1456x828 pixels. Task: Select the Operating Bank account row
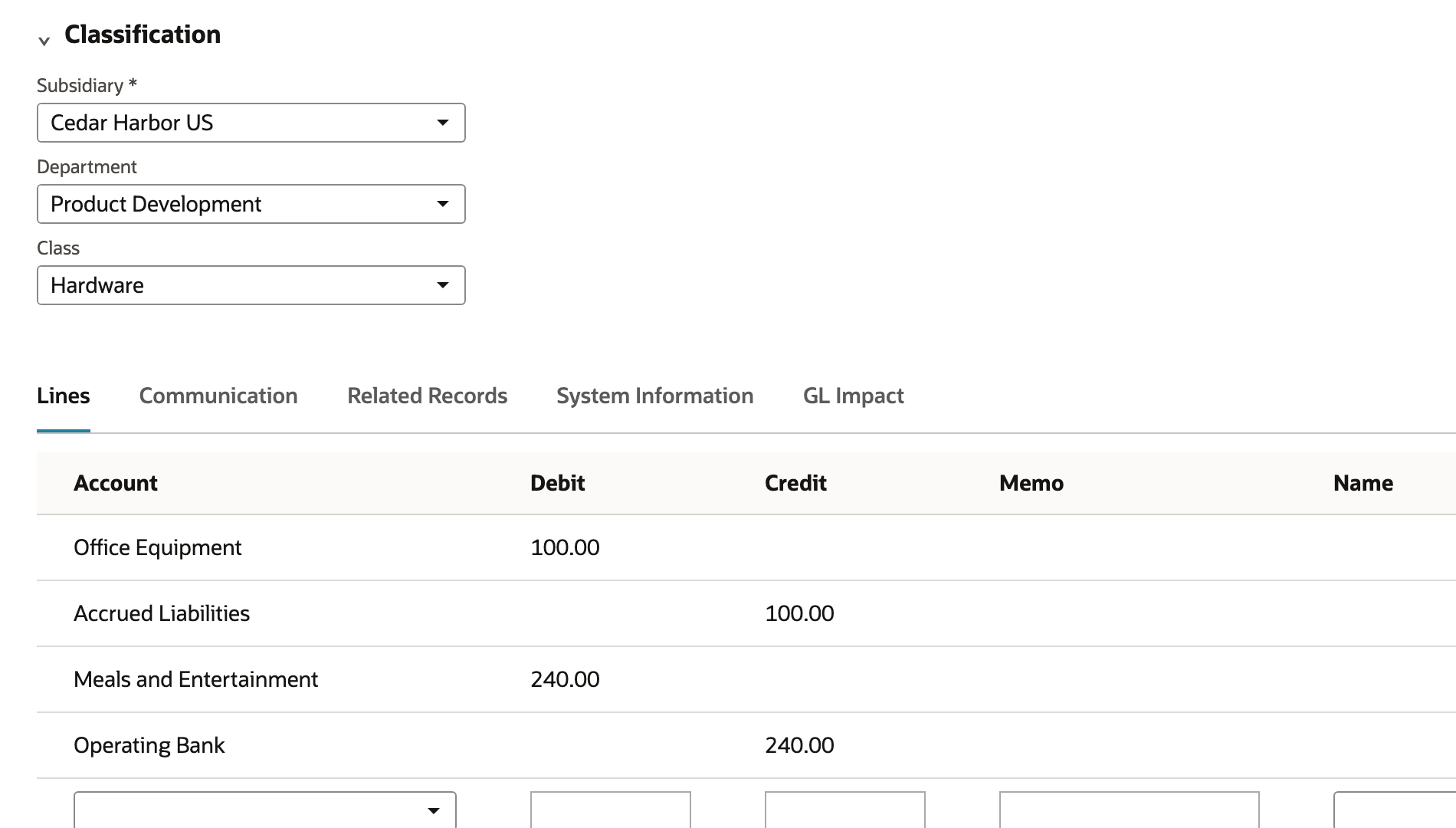(x=746, y=745)
